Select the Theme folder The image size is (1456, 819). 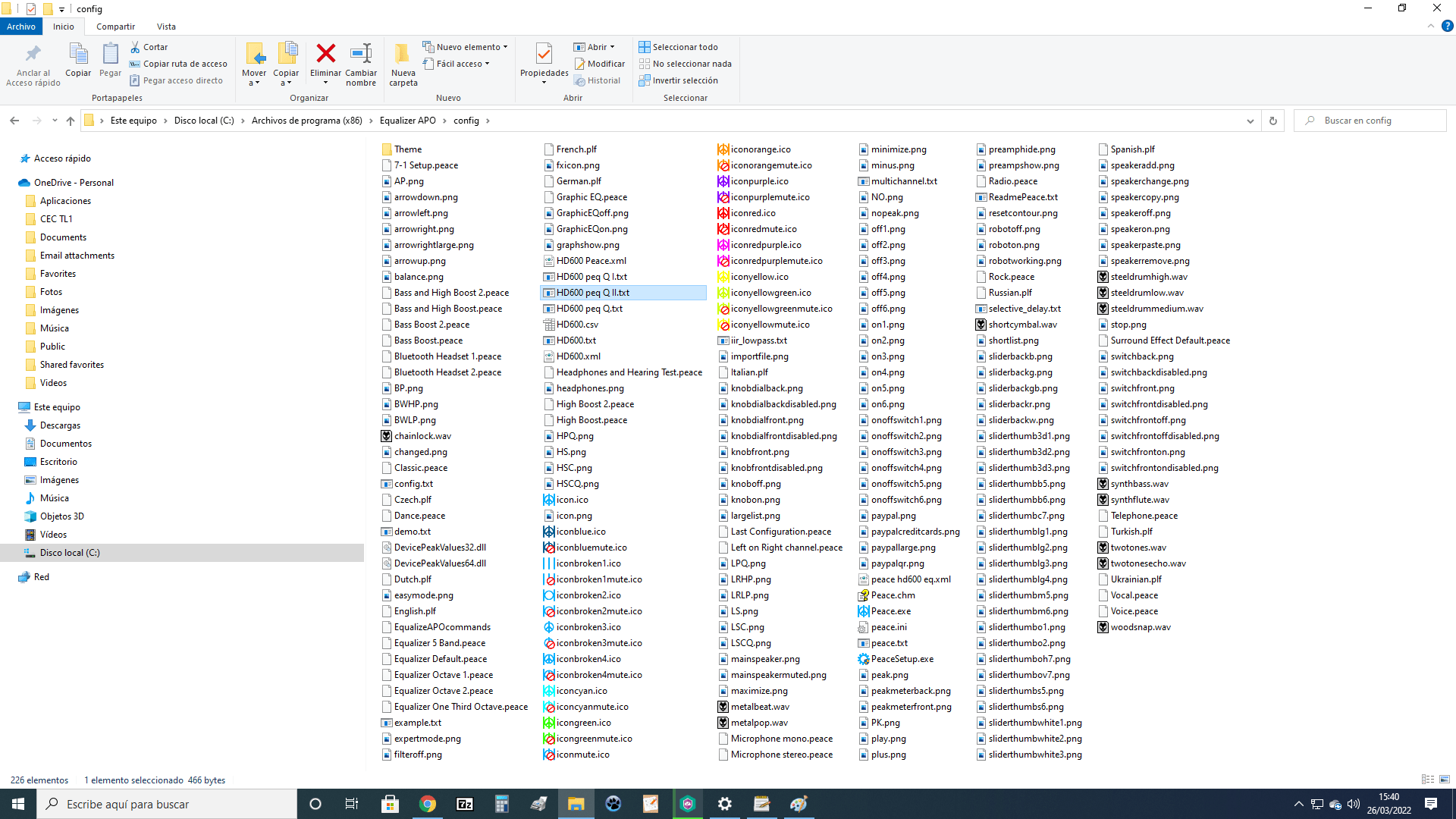[401, 149]
